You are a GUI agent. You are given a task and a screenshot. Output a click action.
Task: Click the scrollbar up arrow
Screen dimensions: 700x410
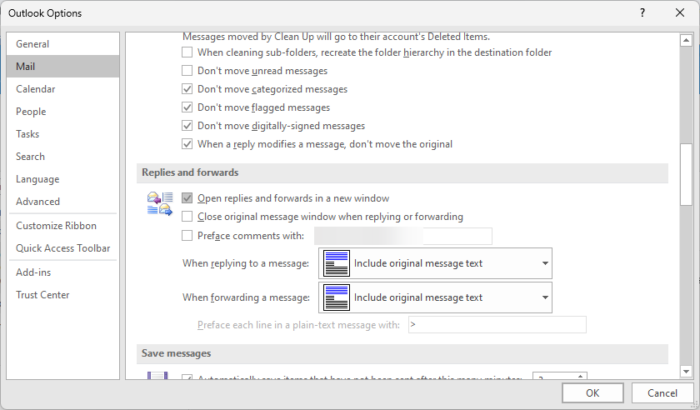pos(686,41)
